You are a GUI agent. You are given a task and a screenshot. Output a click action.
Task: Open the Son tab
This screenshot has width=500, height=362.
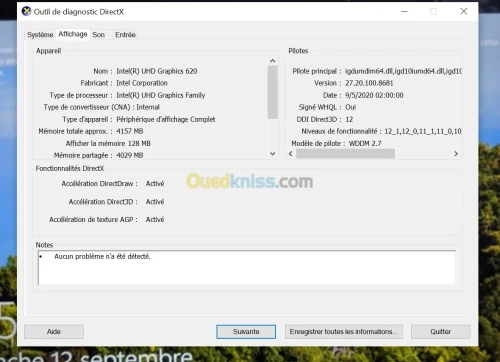99,35
